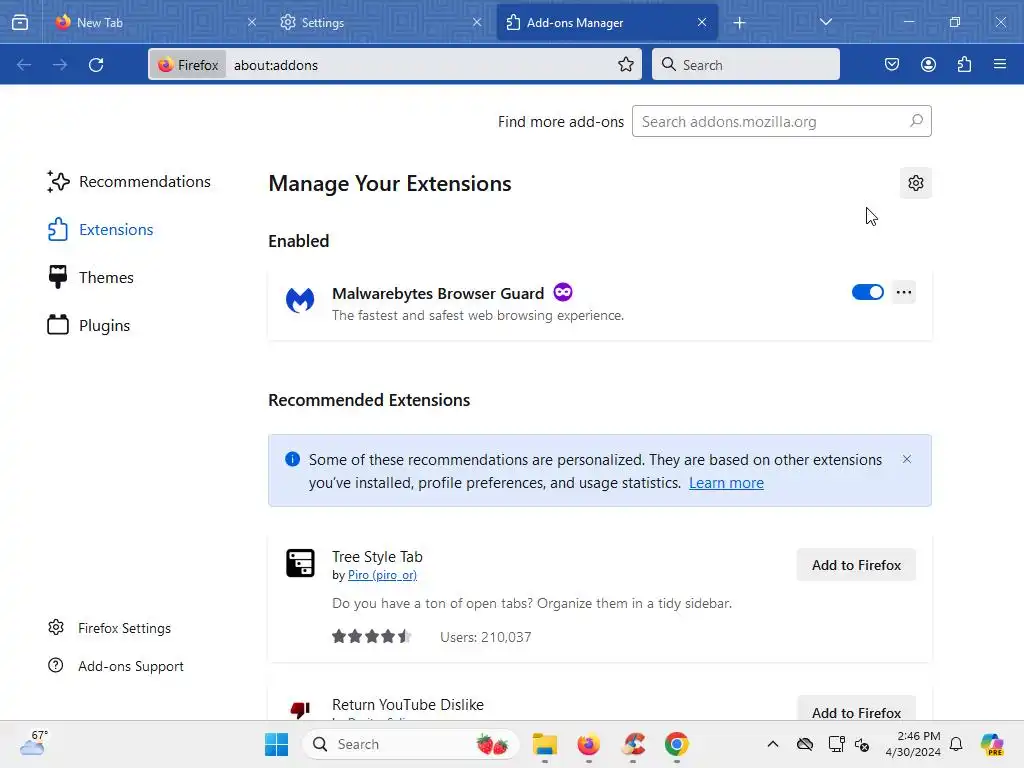
Task: Open the Windows Start menu
Action: (276, 744)
